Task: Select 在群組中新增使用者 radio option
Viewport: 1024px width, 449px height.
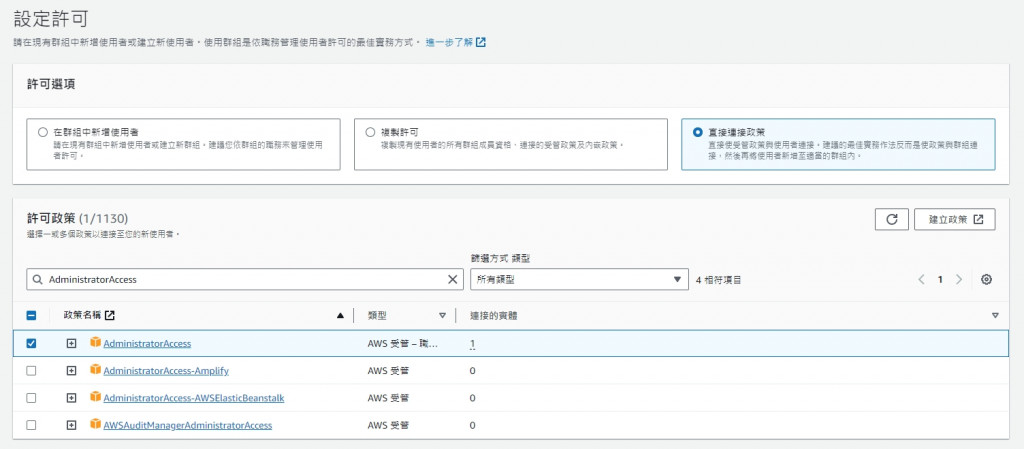Action: 43,132
